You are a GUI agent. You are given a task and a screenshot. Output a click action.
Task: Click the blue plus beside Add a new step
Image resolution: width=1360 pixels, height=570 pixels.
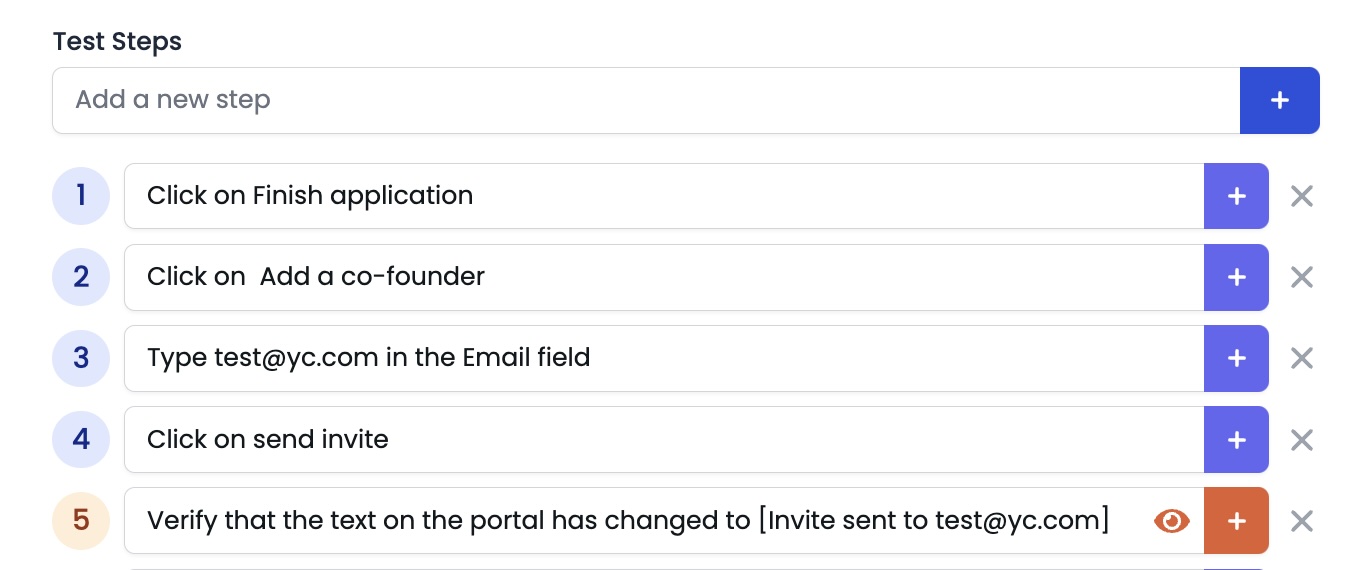coord(1279,100)
